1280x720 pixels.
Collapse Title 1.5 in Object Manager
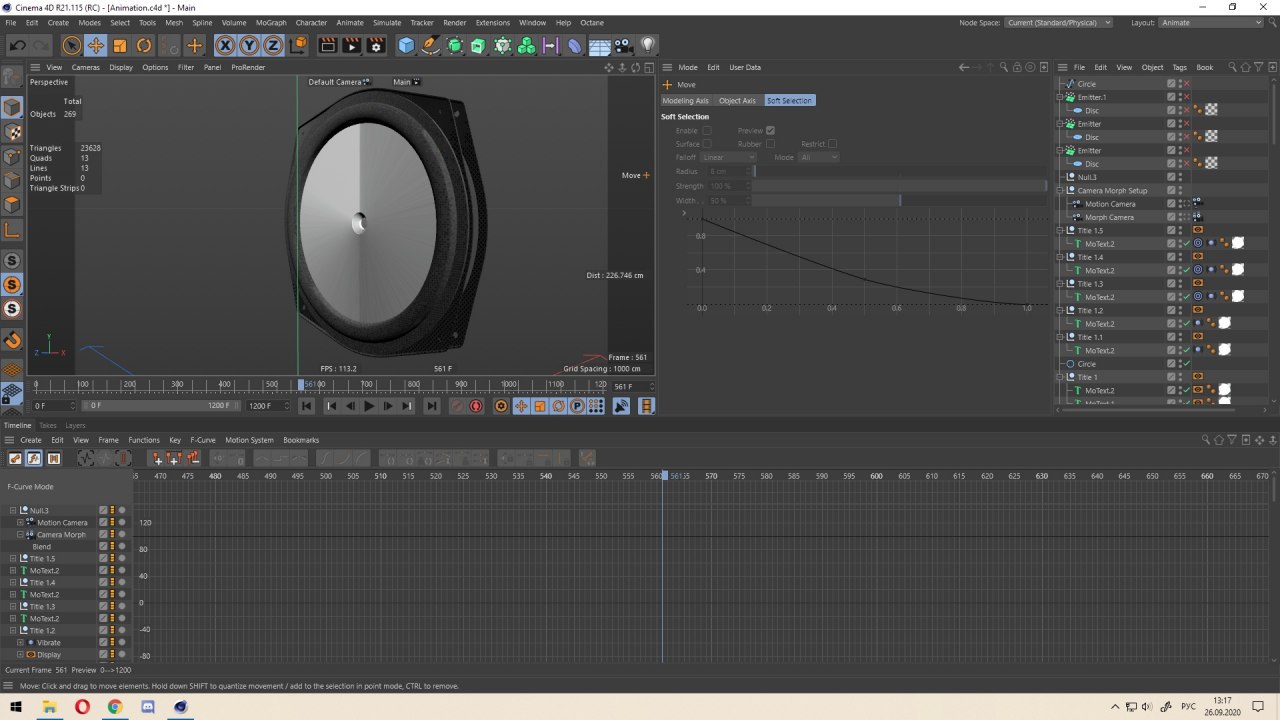(x=1061, y=230)
